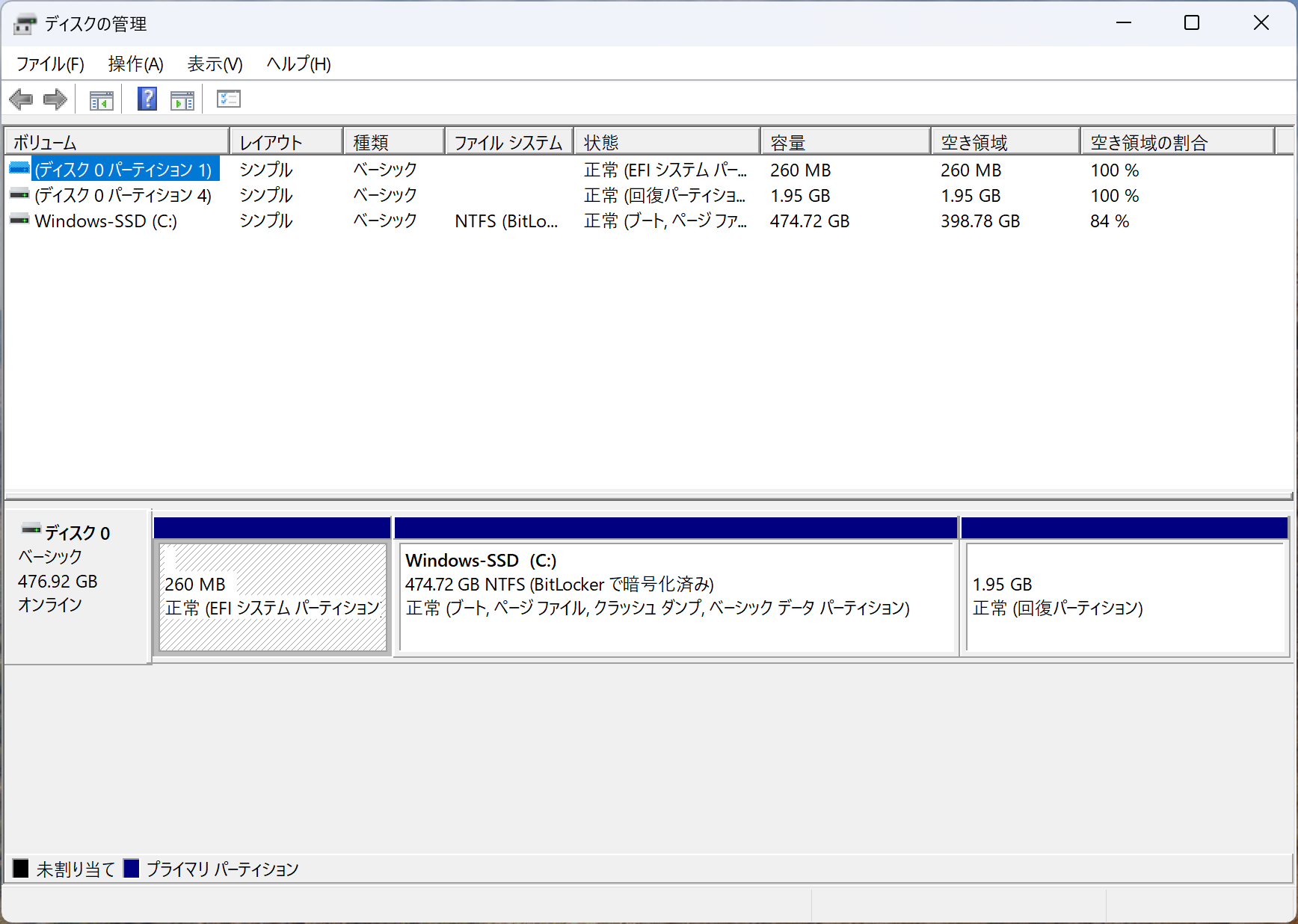Click the Back arrow toolbar icon
Image resolution: width=1298 pixels, height=924 pixels.
tap(21, 99)
